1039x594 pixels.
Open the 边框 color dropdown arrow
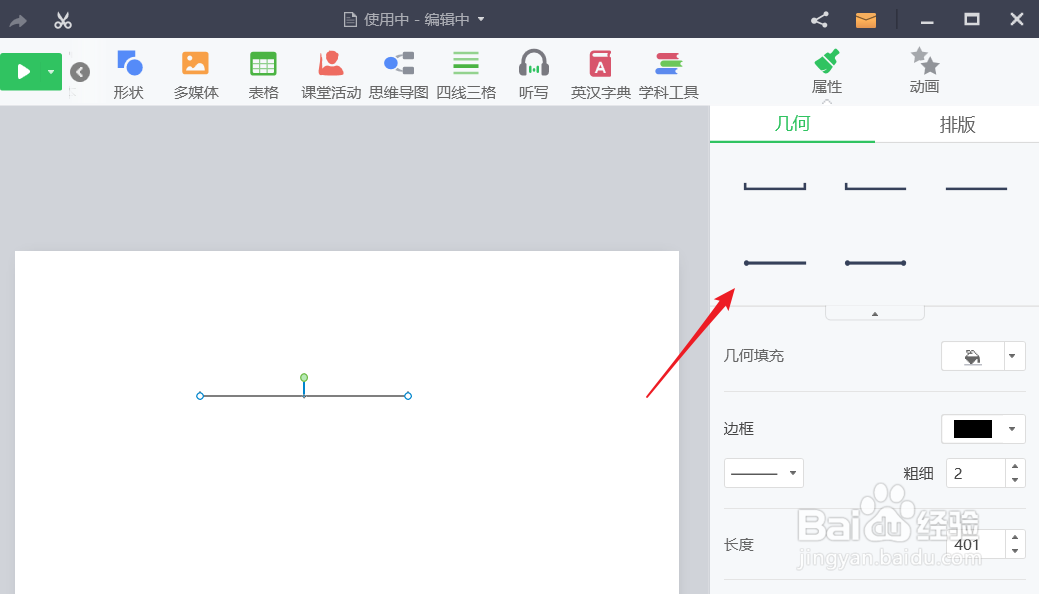point(1012,429)
